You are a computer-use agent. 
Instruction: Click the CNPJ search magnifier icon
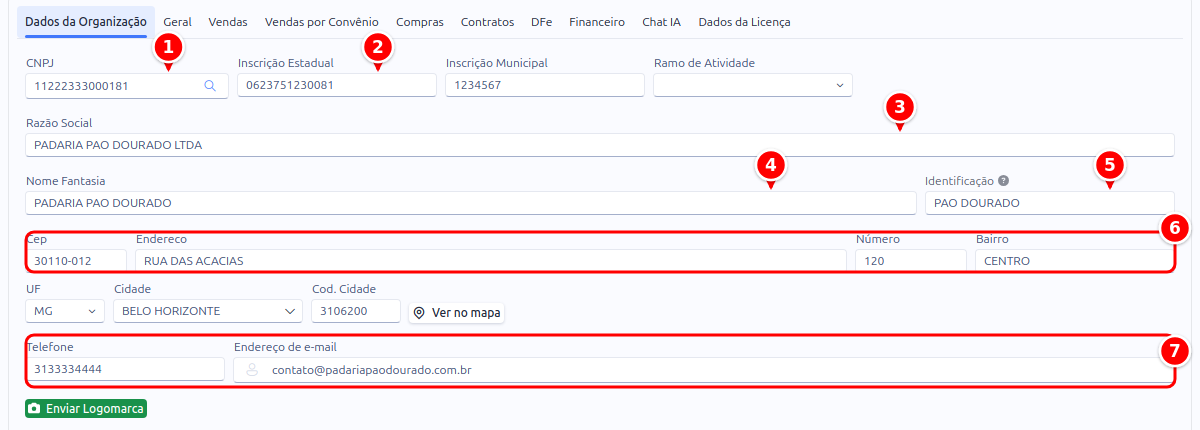(210, 86)
